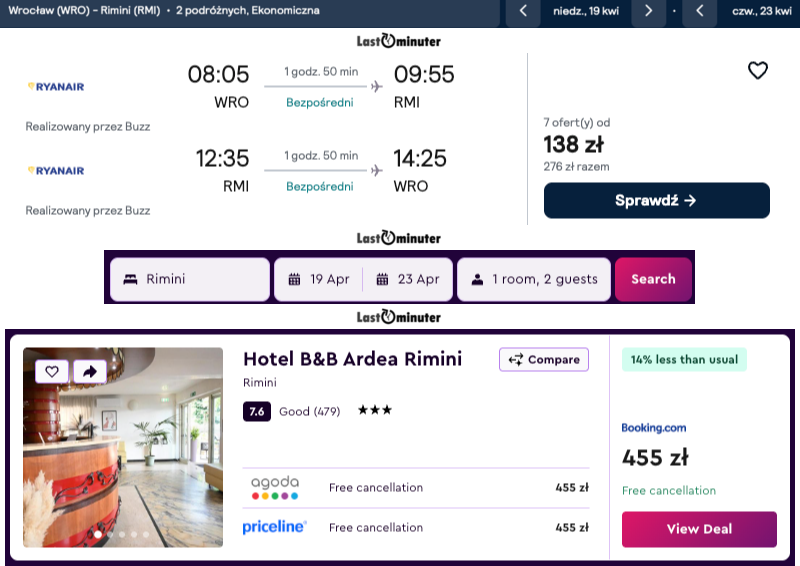
Task: Save the Ryanair flight with the heart icon
Action: [758, 70]
